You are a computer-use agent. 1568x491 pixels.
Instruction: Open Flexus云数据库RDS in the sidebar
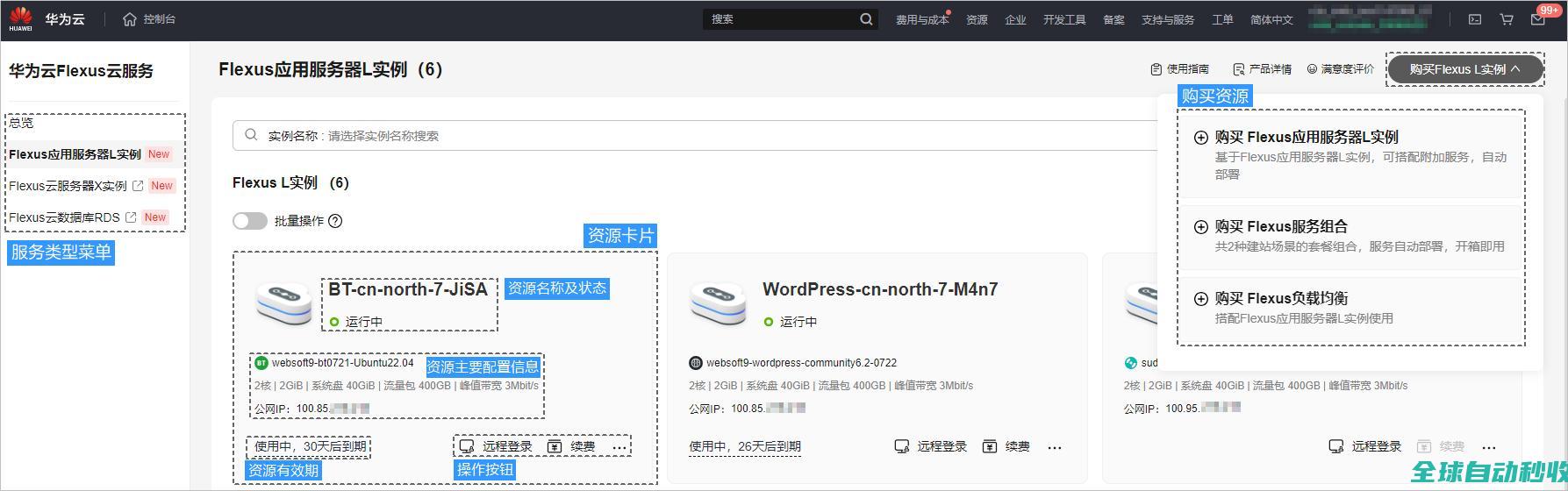click(64, 217)
